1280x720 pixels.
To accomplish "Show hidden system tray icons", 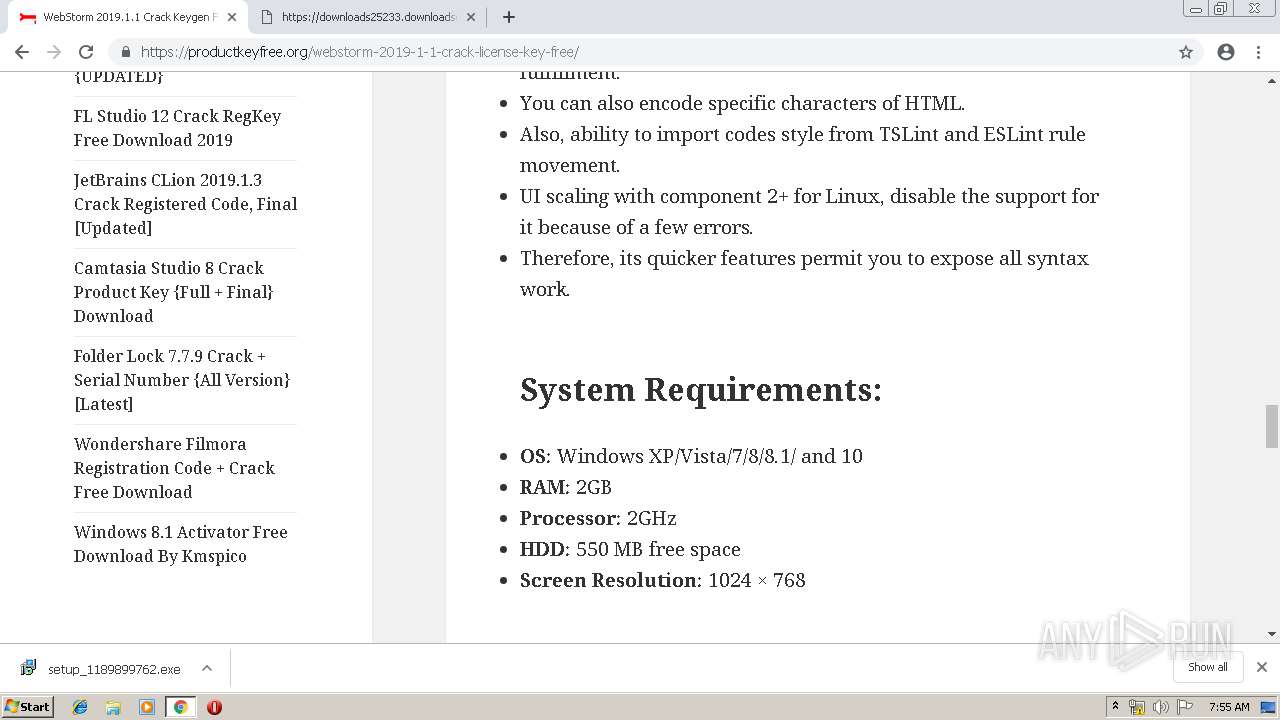I will (x=1116, y=707).
